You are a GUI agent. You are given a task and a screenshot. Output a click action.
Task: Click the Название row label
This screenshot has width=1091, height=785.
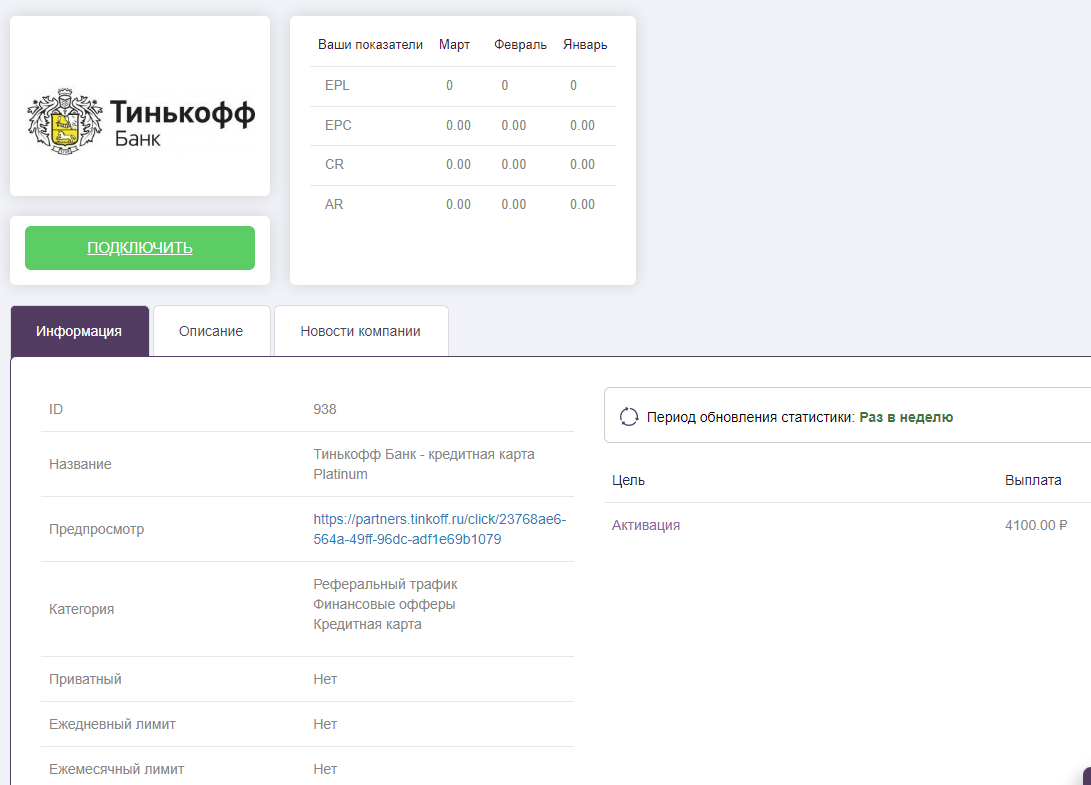[x=80, y=464]
